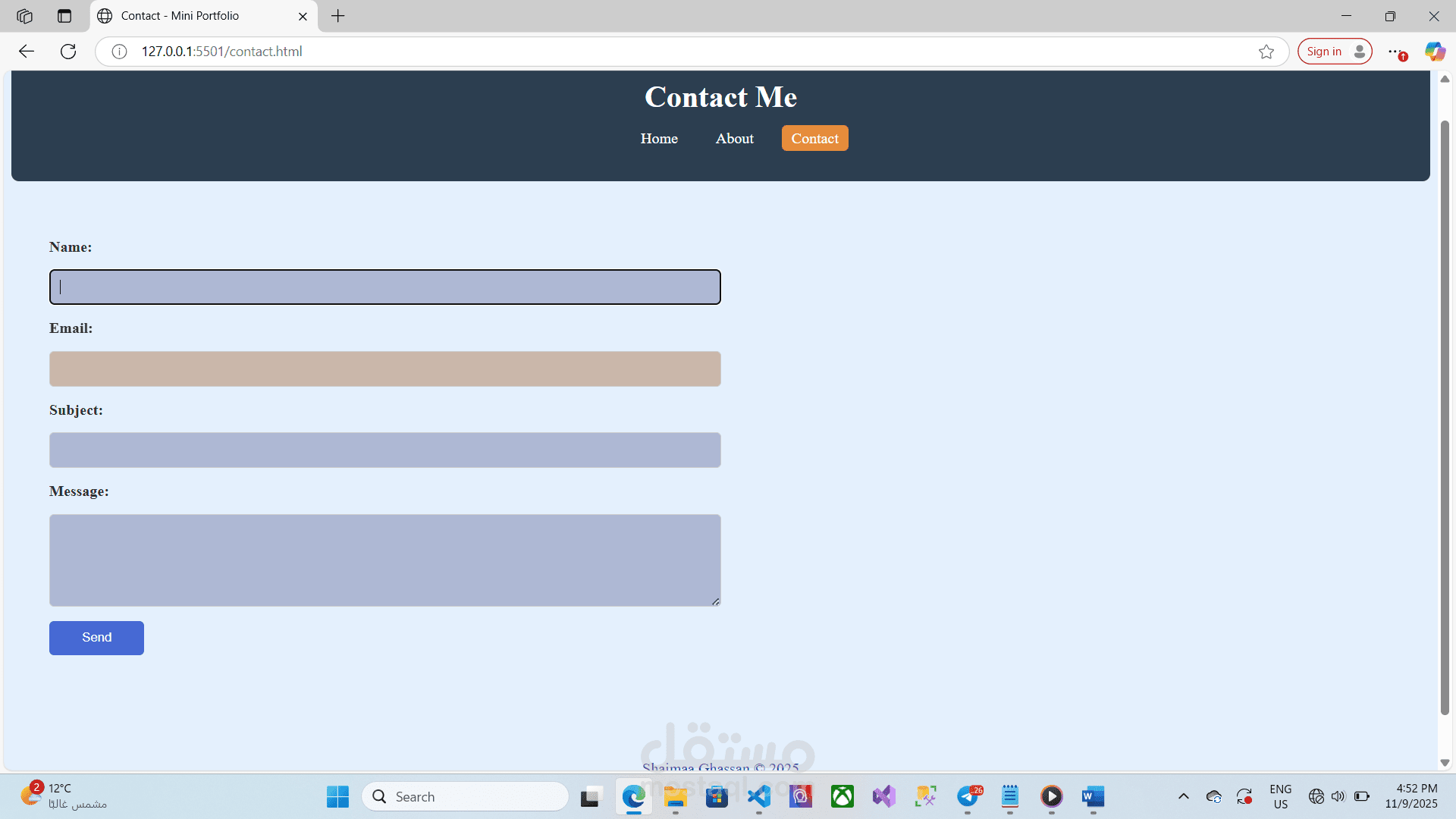Add page to favorites star

click(1266, 52)
